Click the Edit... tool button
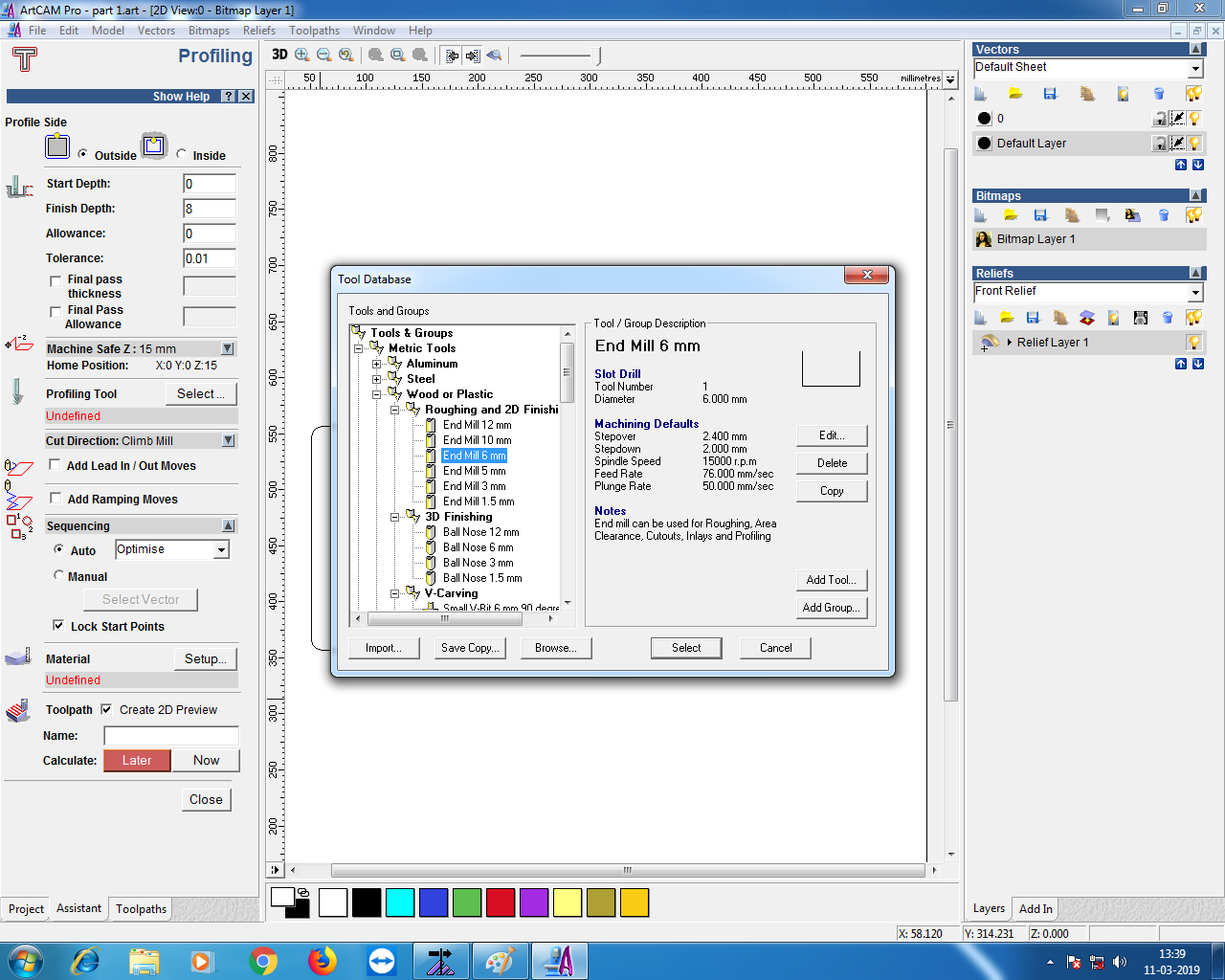The width and height of the screenshot is (1225, 980). (x=832, y=435)
